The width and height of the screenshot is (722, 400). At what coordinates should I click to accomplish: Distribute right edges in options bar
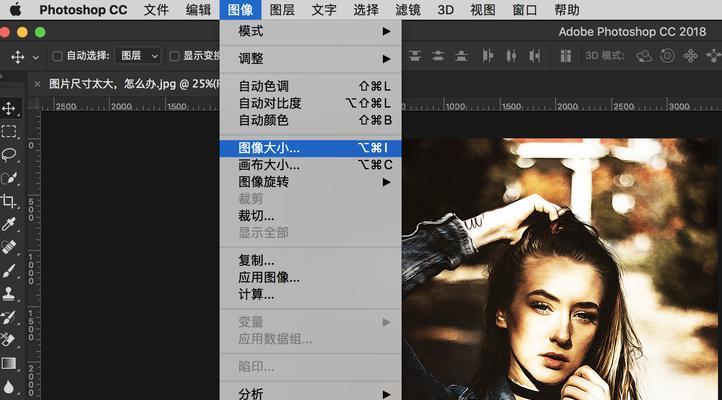click(x=535, y=56)
